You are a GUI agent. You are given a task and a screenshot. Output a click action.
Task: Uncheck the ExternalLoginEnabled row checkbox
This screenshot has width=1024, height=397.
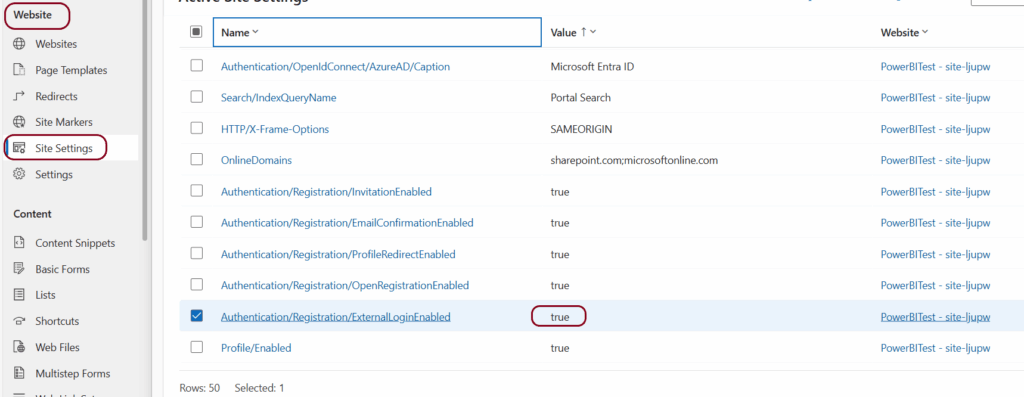tap(196, 316)
